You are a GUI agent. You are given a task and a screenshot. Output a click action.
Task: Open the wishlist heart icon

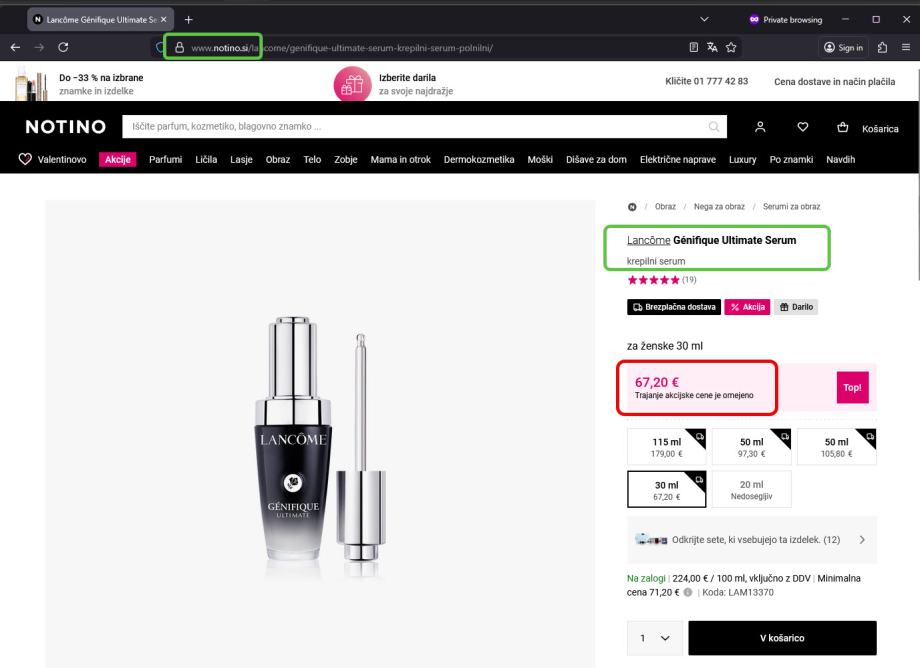[803, 127]
